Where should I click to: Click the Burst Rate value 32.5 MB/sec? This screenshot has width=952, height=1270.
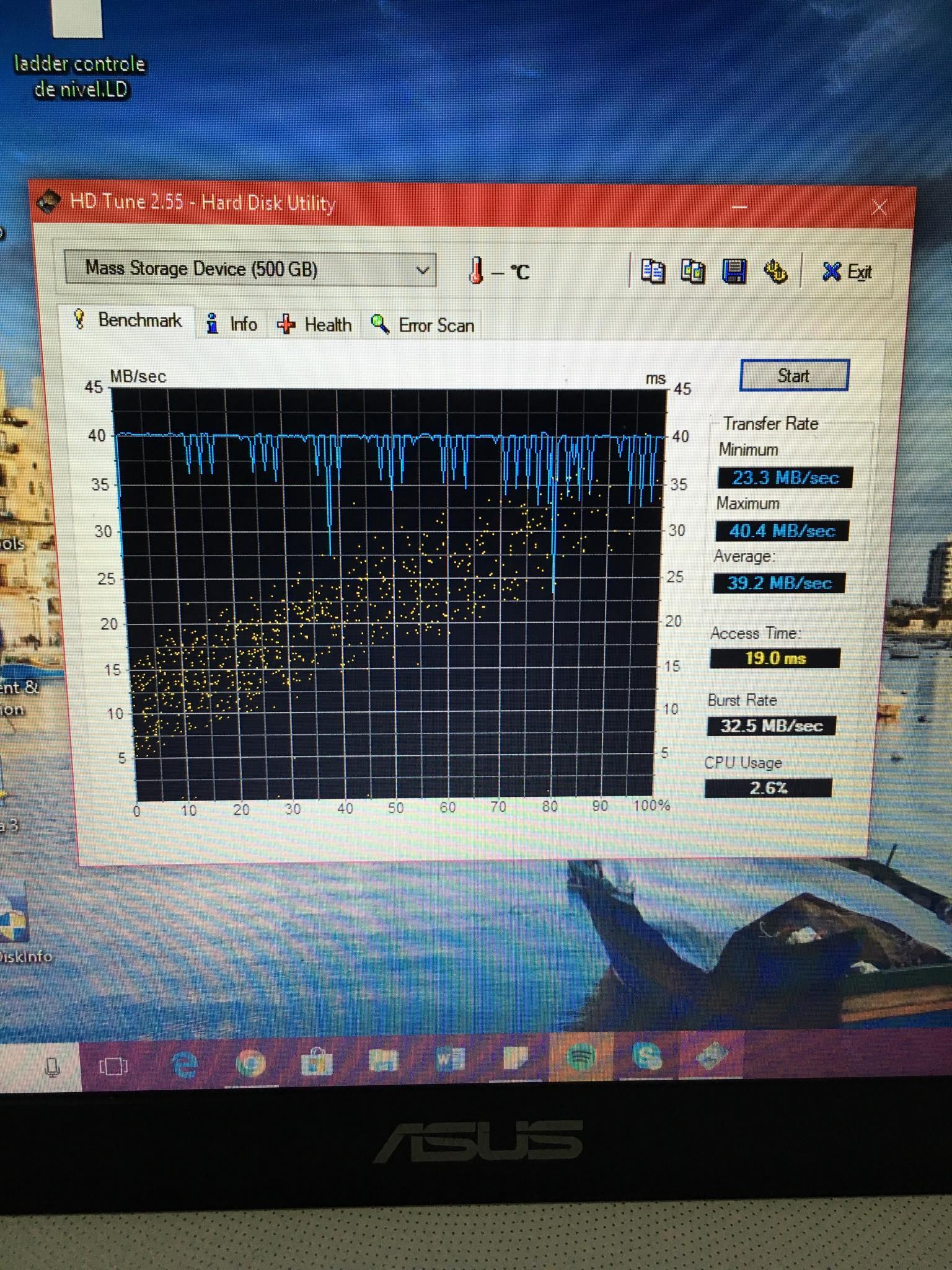[x=771, y=726]
